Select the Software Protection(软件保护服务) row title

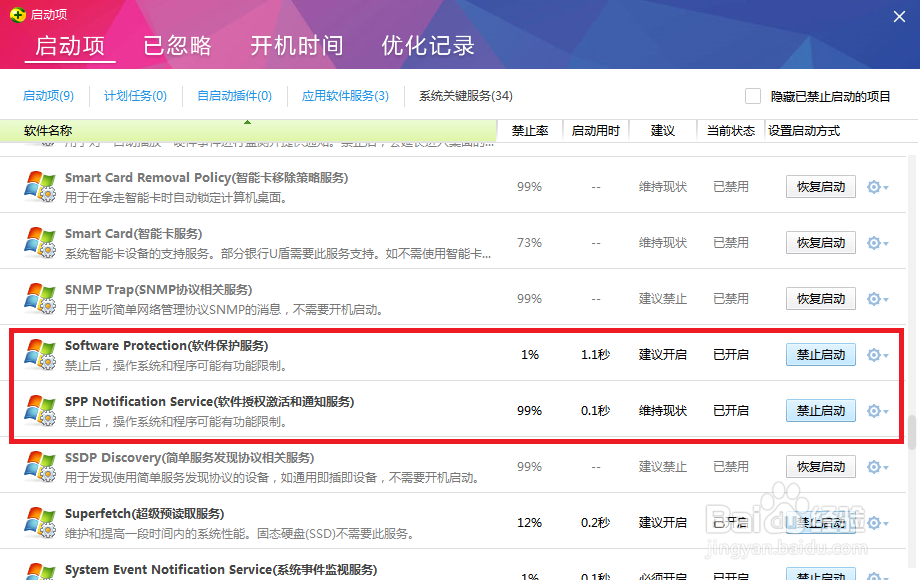(x=167, y=346)
